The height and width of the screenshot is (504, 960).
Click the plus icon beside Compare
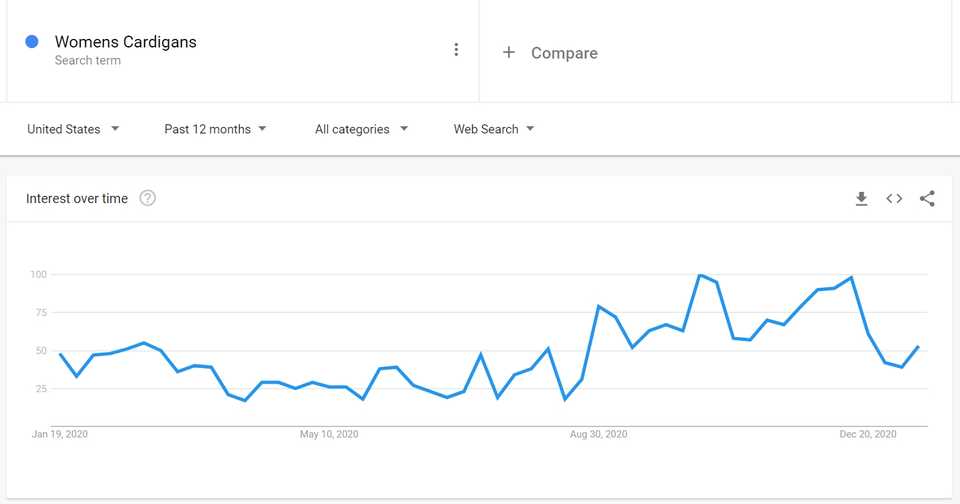509,52
